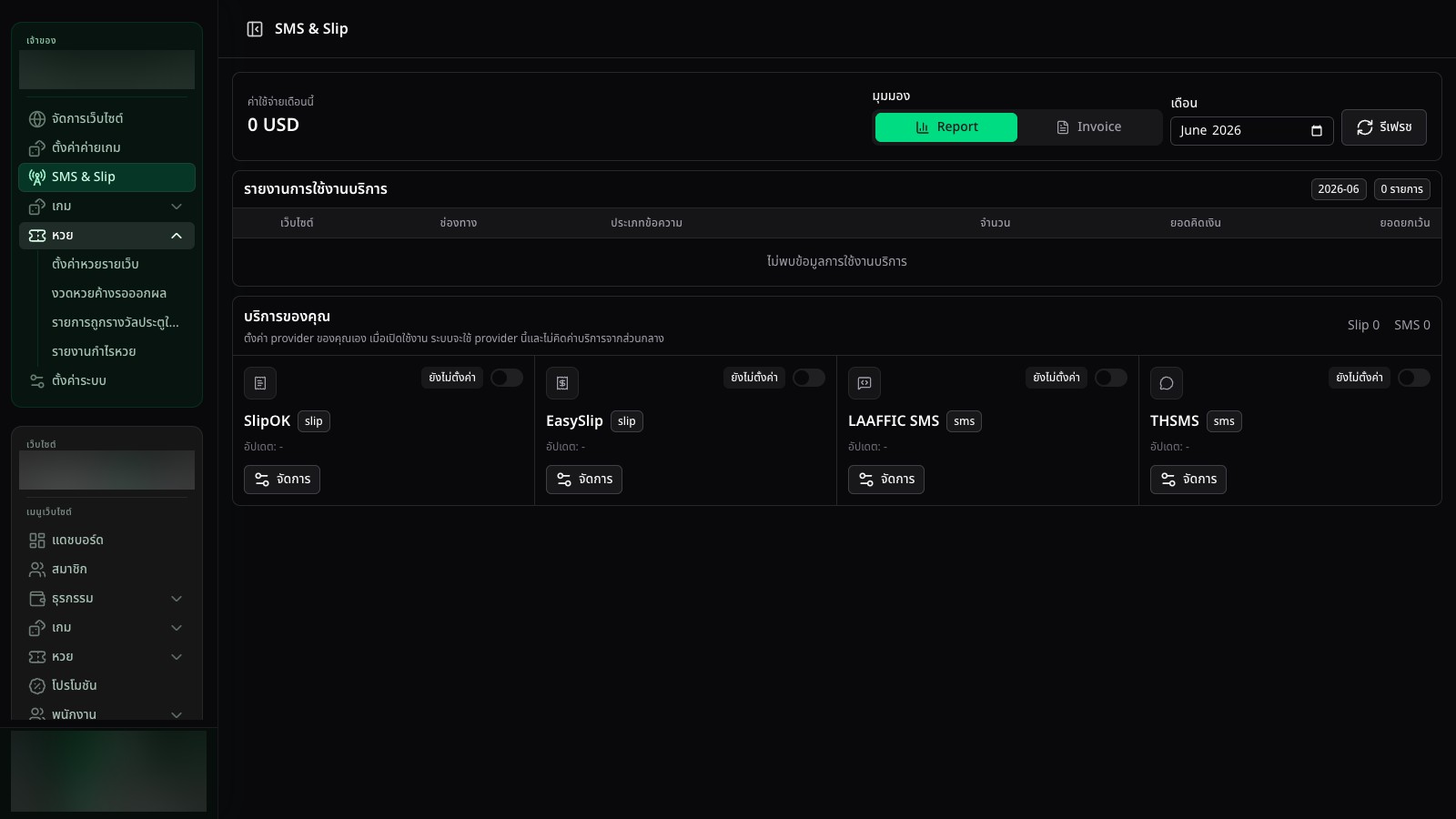Image resolution: width=1456 pixels, height=819 pixels.
Task: Open the calendar picker icon in month field
Action: click(1316, 131)
